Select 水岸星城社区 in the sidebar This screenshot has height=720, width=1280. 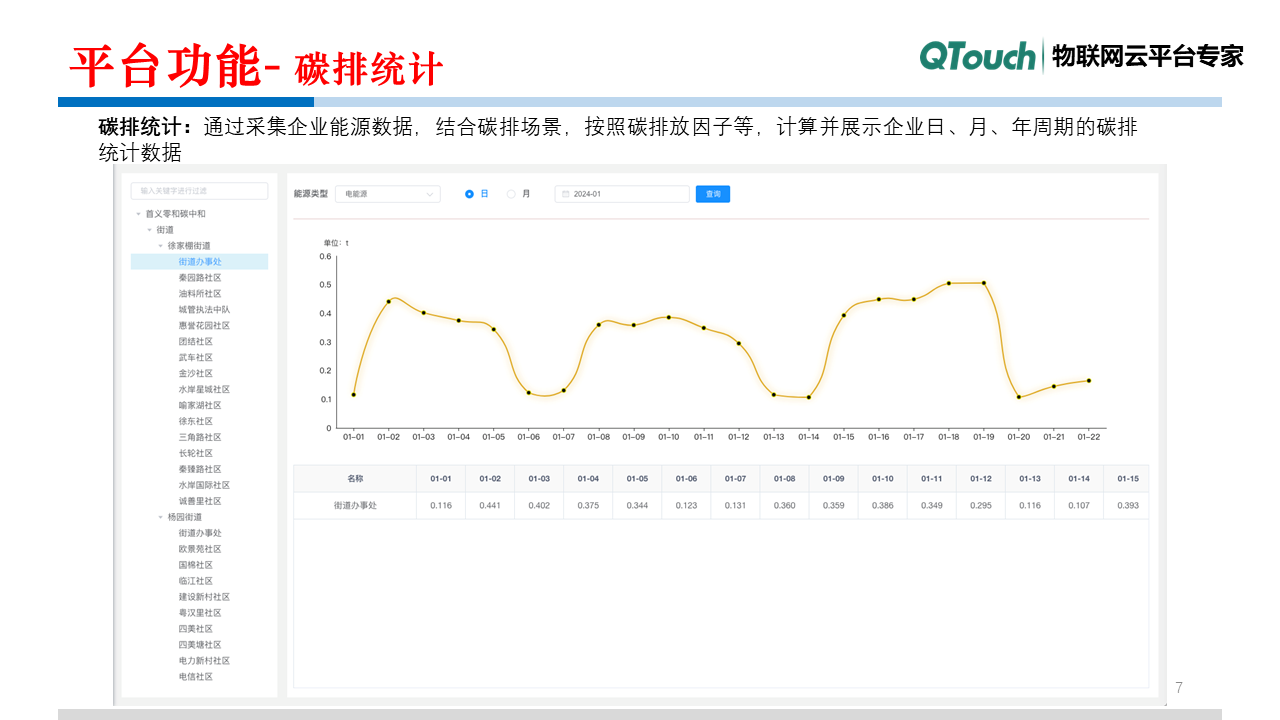(x=203, y=389)
